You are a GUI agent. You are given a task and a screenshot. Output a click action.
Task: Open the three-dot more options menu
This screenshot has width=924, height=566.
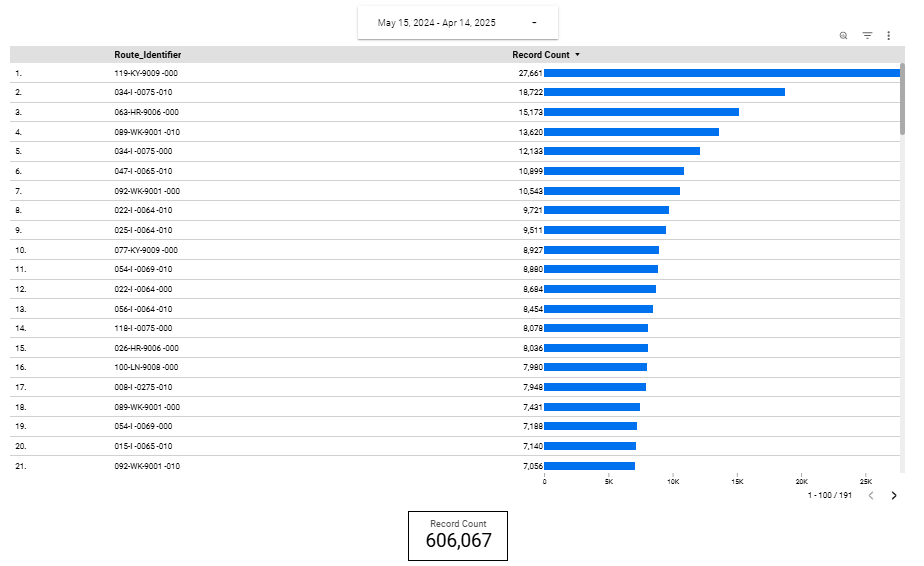pyautogui.click(x=888, y=35)
